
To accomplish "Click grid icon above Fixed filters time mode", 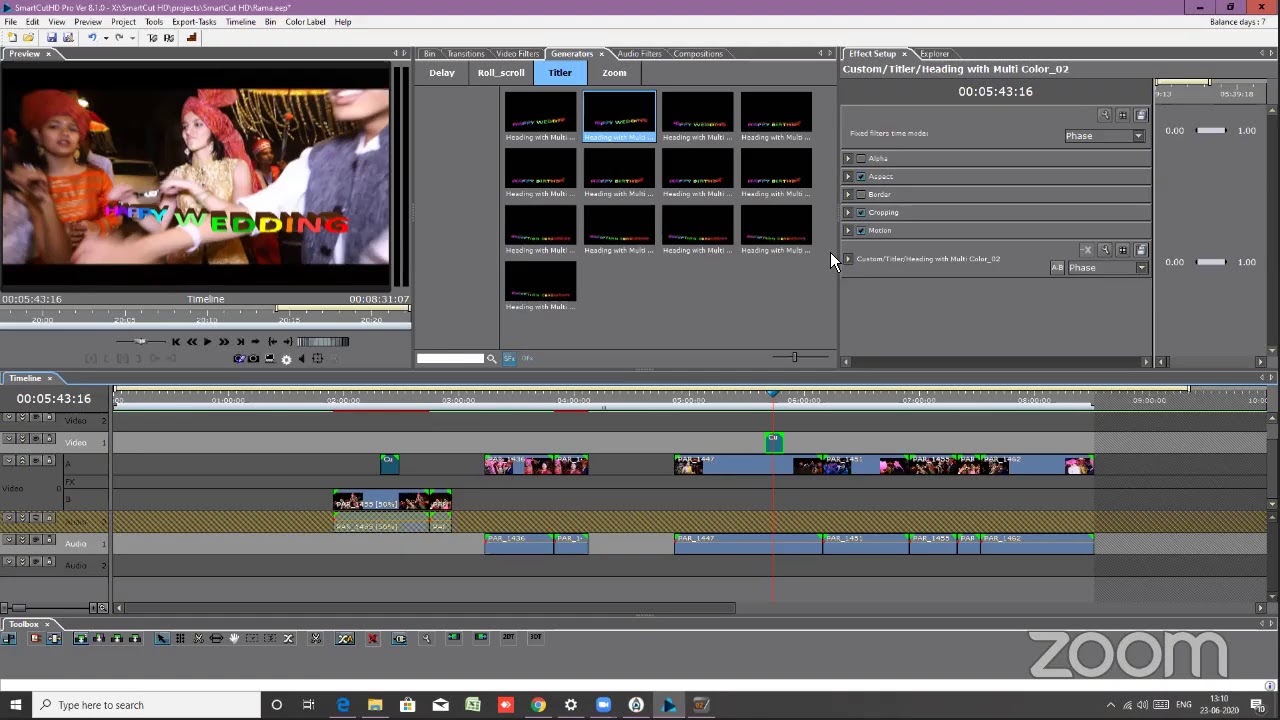I will click(x=1122, y=115).
